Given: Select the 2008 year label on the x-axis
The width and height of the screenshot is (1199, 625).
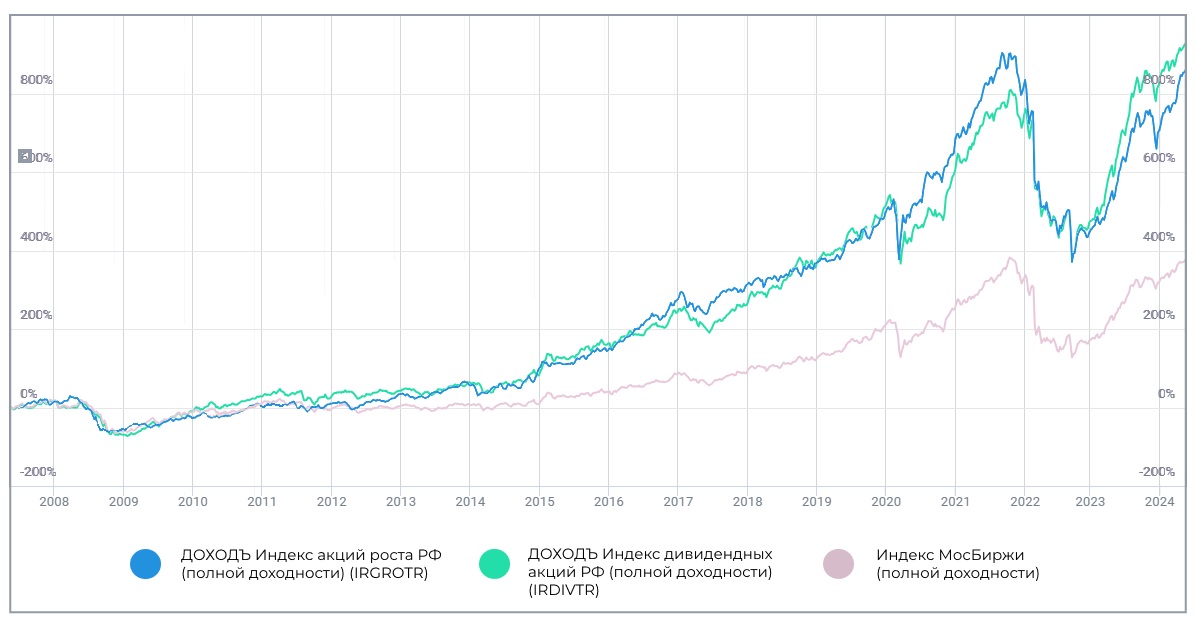Looking at the screenshot, I should (53, 502).
